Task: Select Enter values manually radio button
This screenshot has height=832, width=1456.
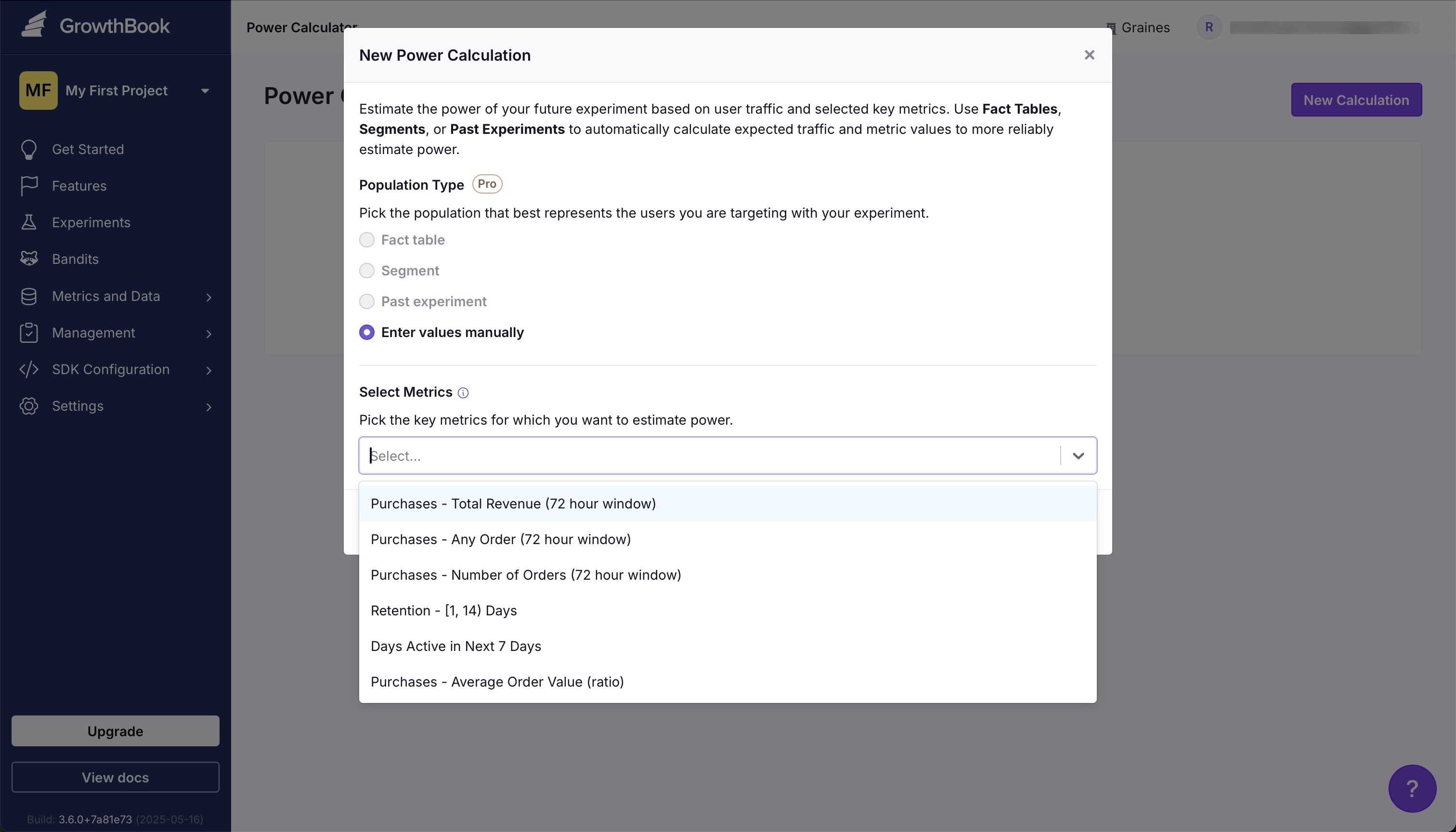Action: 367,333
